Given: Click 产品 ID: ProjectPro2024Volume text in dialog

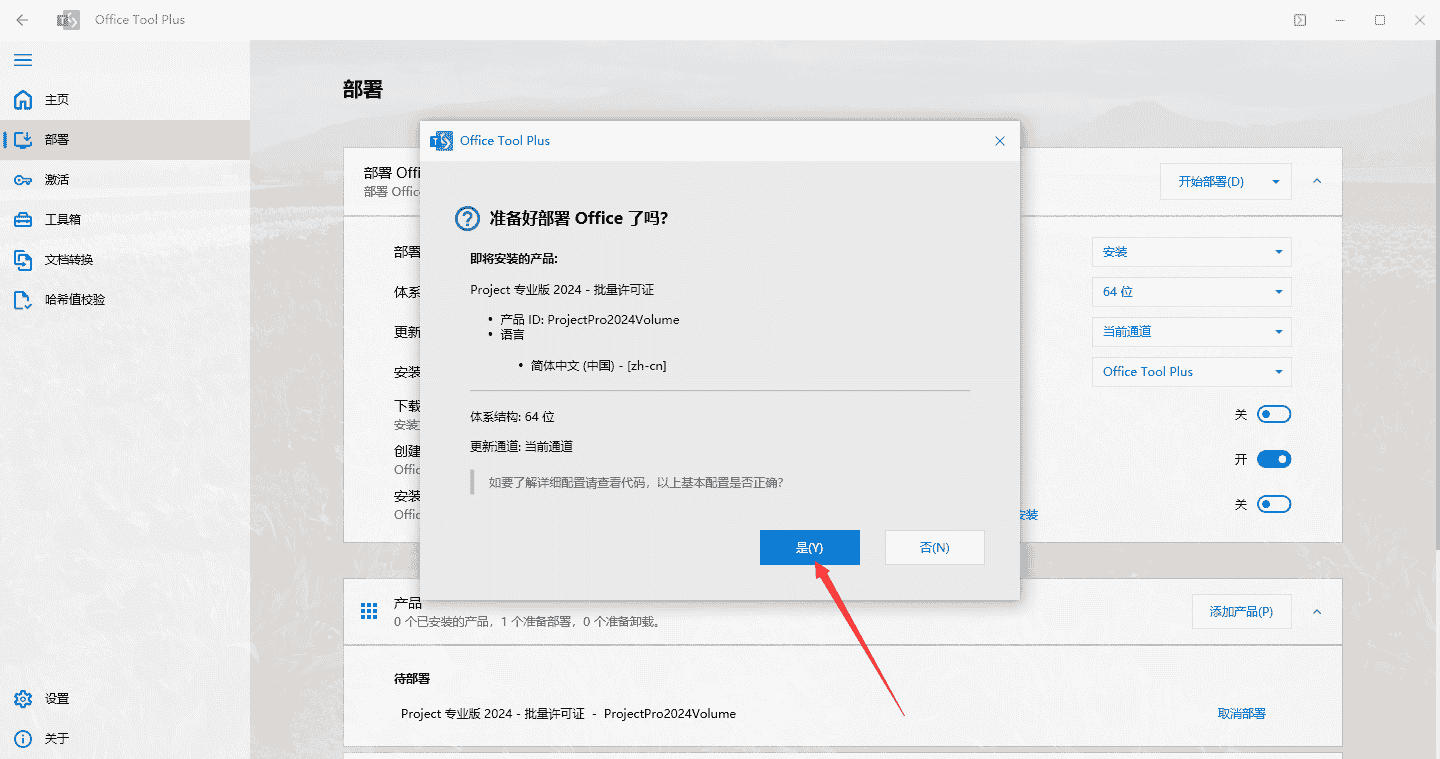Looking at the screenshot, I should pos(590,320).
